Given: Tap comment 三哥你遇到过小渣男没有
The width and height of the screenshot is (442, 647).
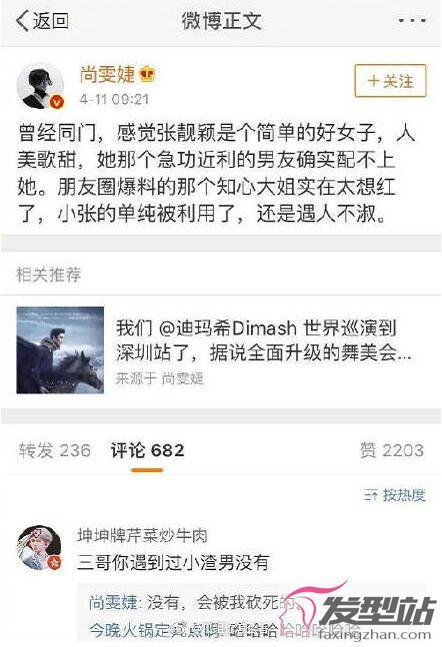Looking at the screenshot, I should (x=173, y=562).
